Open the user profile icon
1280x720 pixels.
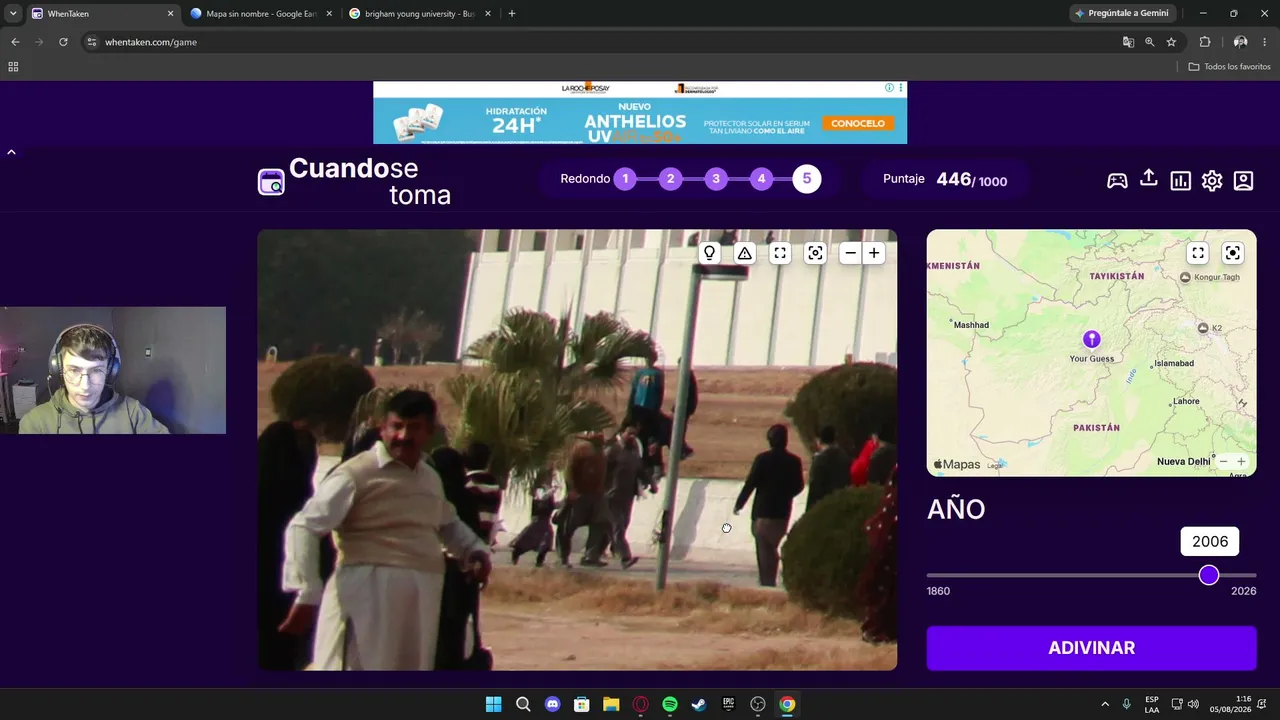(1243, 180)
